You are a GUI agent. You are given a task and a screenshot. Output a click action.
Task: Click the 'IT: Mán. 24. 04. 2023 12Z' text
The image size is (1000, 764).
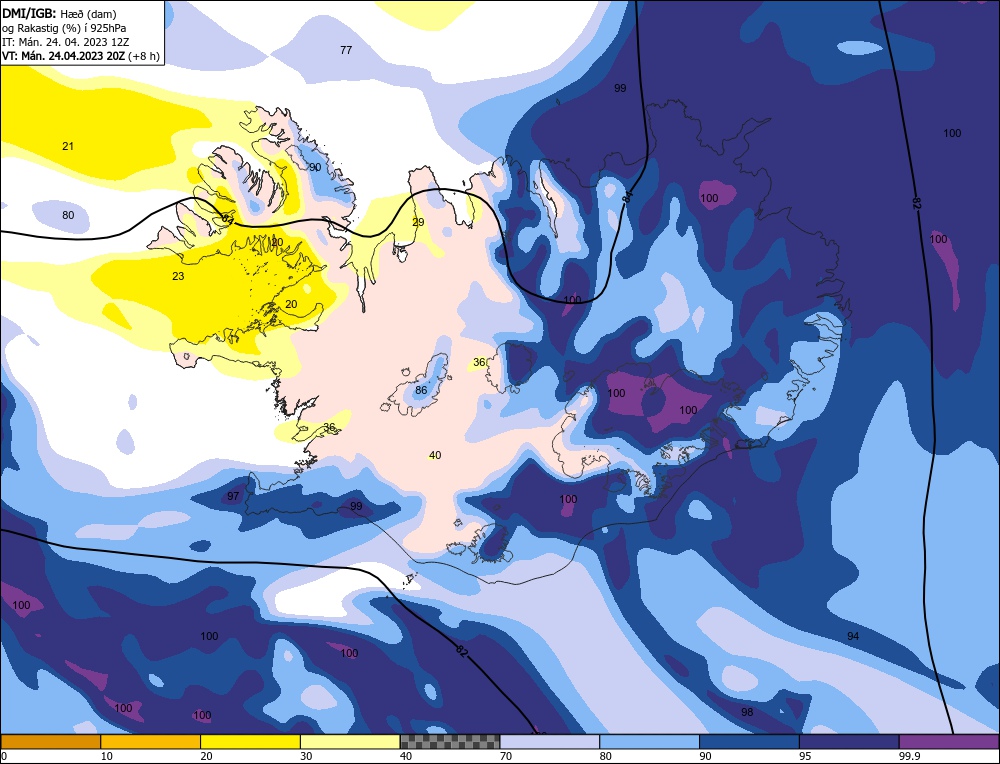[x=65, y=41]
